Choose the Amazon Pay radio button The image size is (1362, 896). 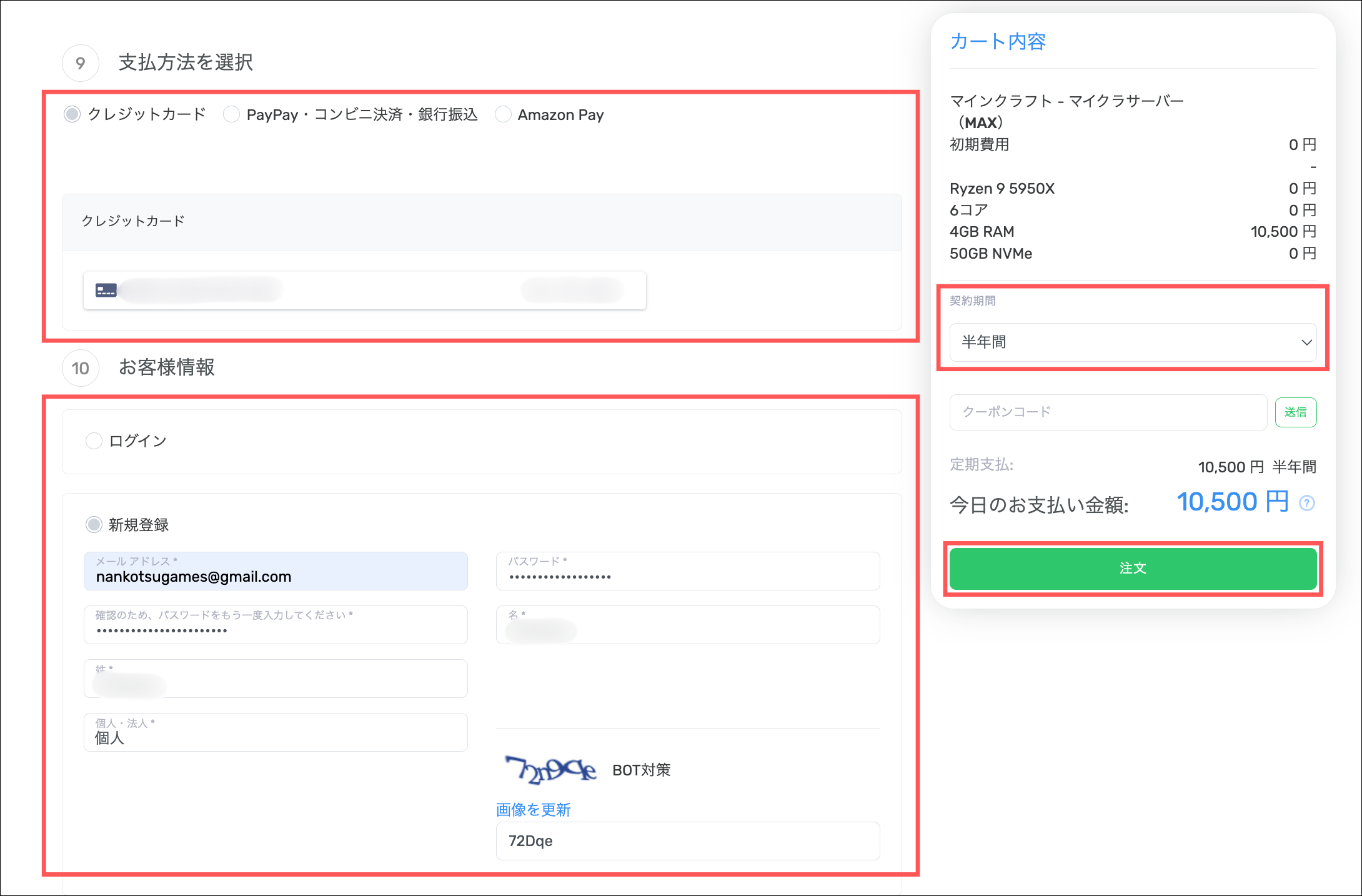point(503,114)
